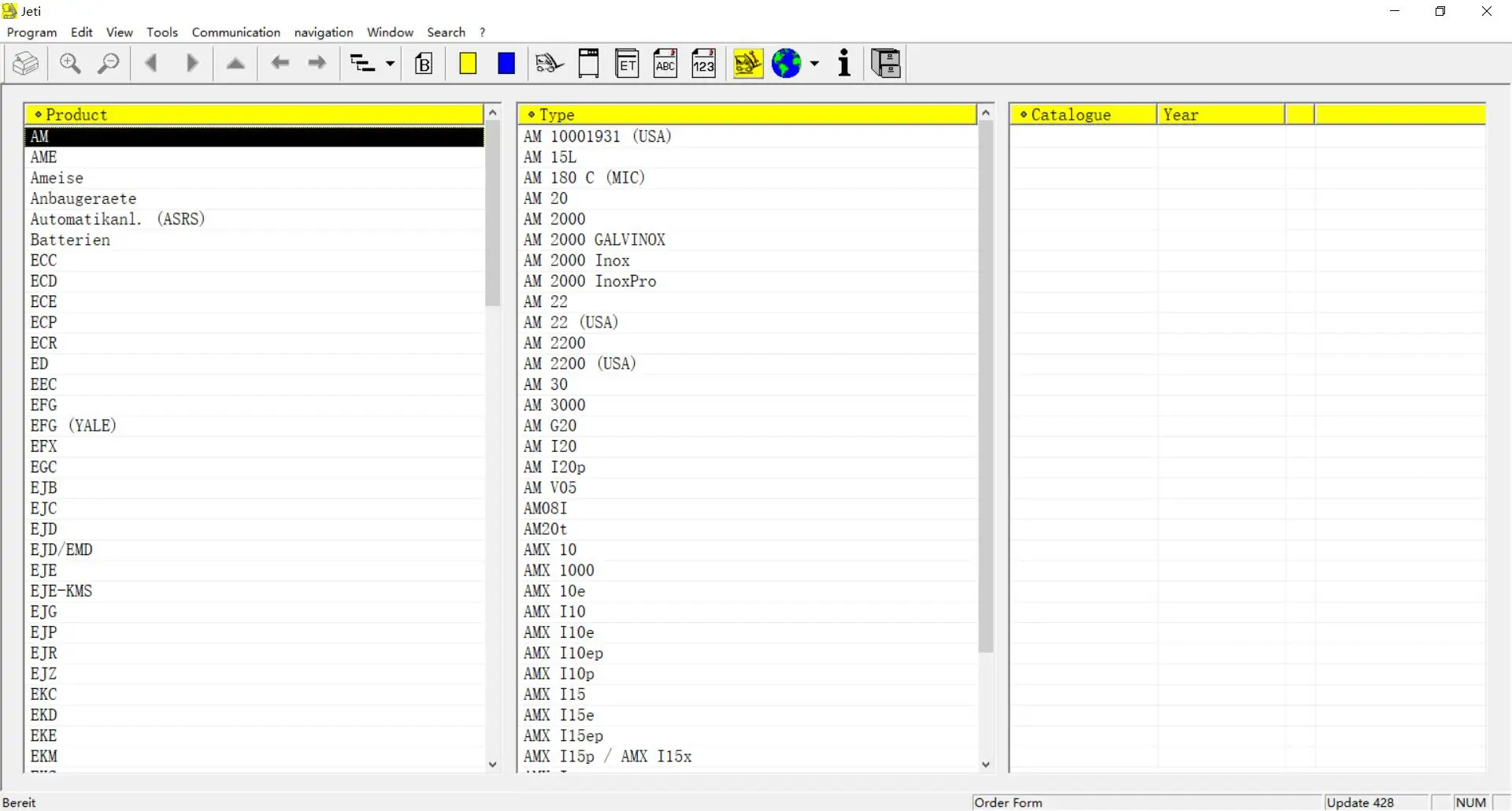The image size is (1512, 811).
Task: Click Type list scroll down arrow
Action: pyautogui.click(x=985, y=764)
